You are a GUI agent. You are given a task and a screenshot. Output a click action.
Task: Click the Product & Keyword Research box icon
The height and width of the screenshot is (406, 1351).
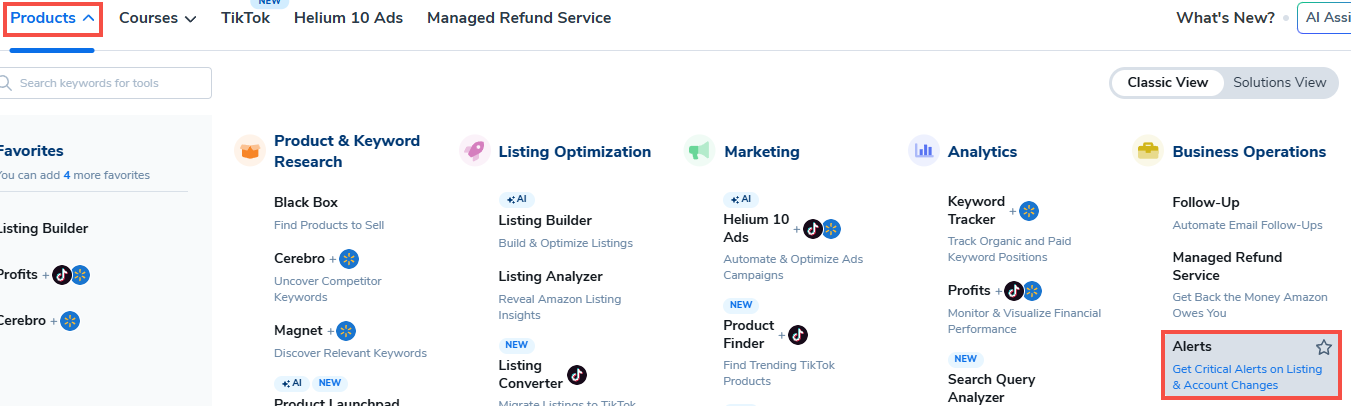click(249, 151)
